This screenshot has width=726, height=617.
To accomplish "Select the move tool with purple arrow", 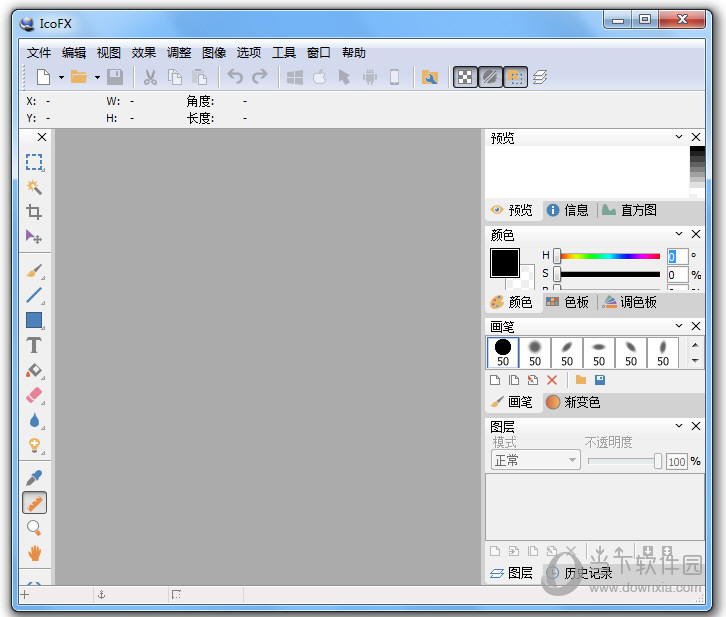I will point(34,237).
